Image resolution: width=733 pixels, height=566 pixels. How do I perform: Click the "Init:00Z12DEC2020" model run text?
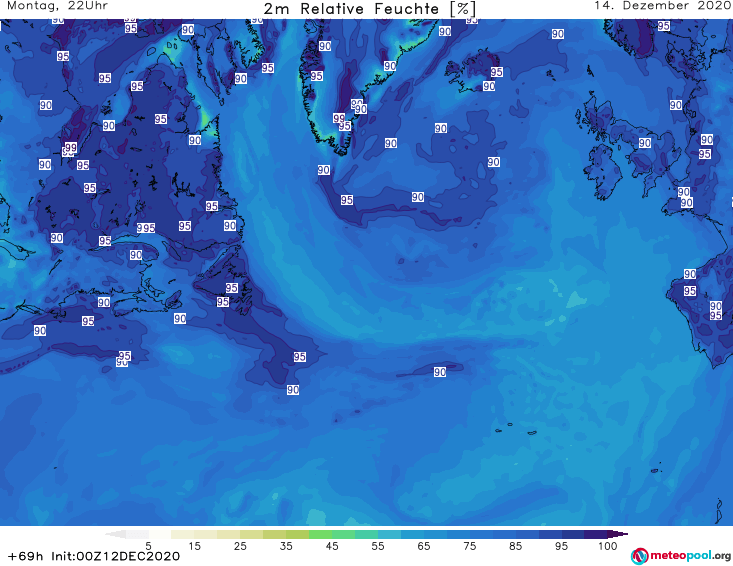[x=115, y=556]
